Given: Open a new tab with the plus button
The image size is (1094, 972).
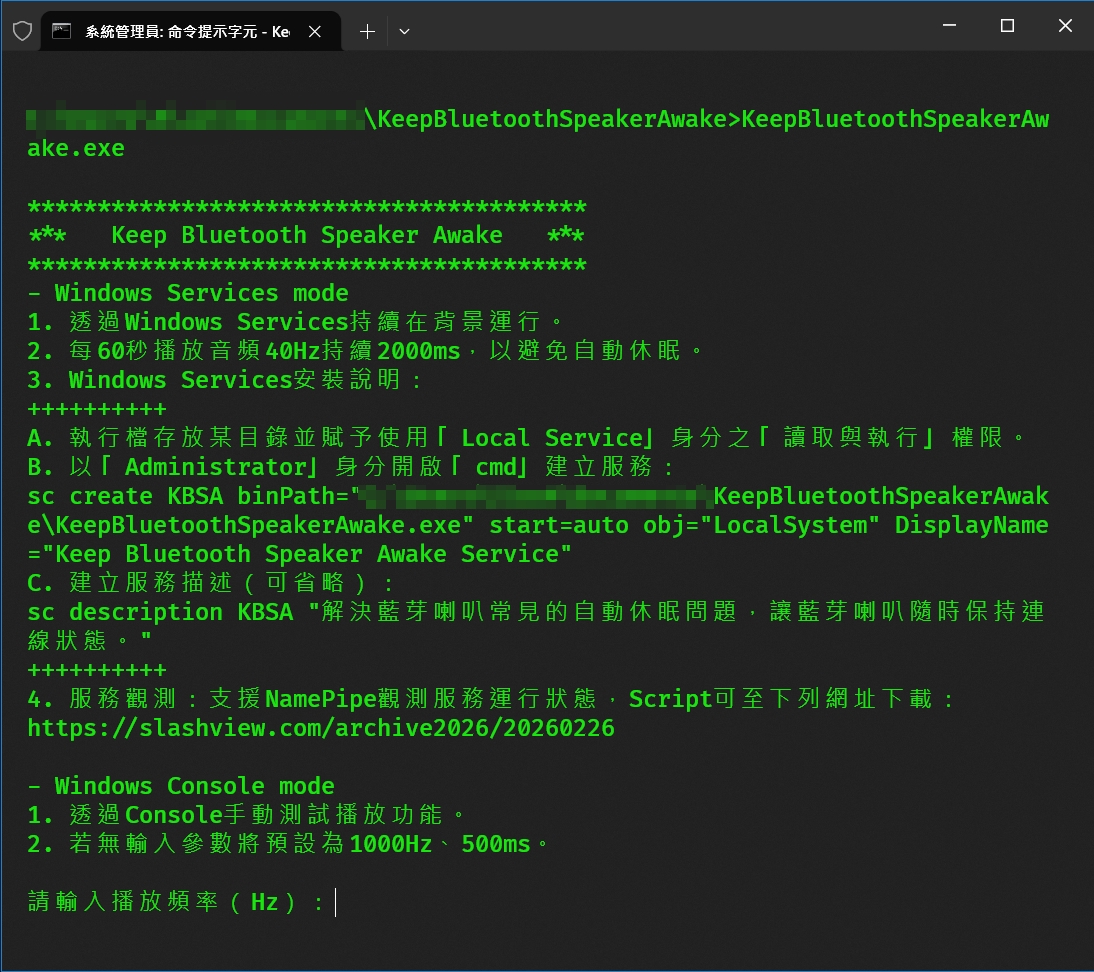Looking at the screenshot, I should point(367,32).
